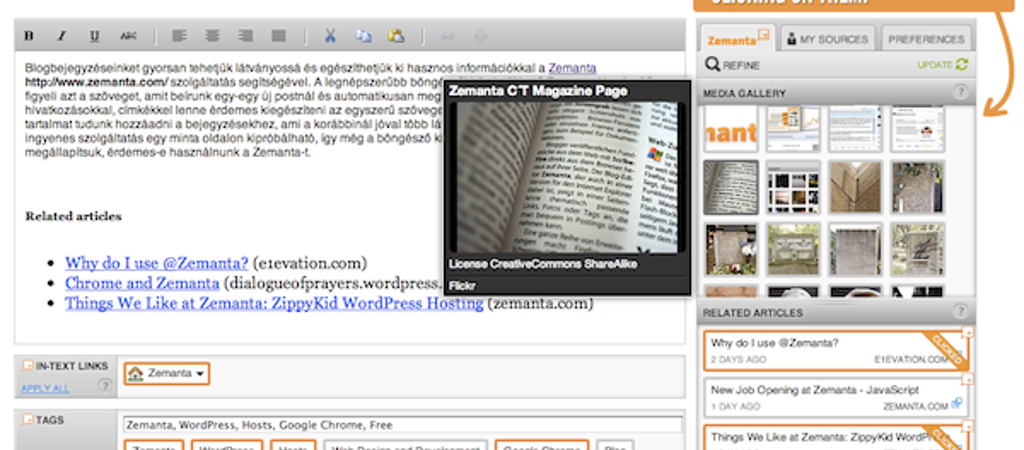Select the tan wall corner thumbnail

pyautogui.click(x=855, y=187)
